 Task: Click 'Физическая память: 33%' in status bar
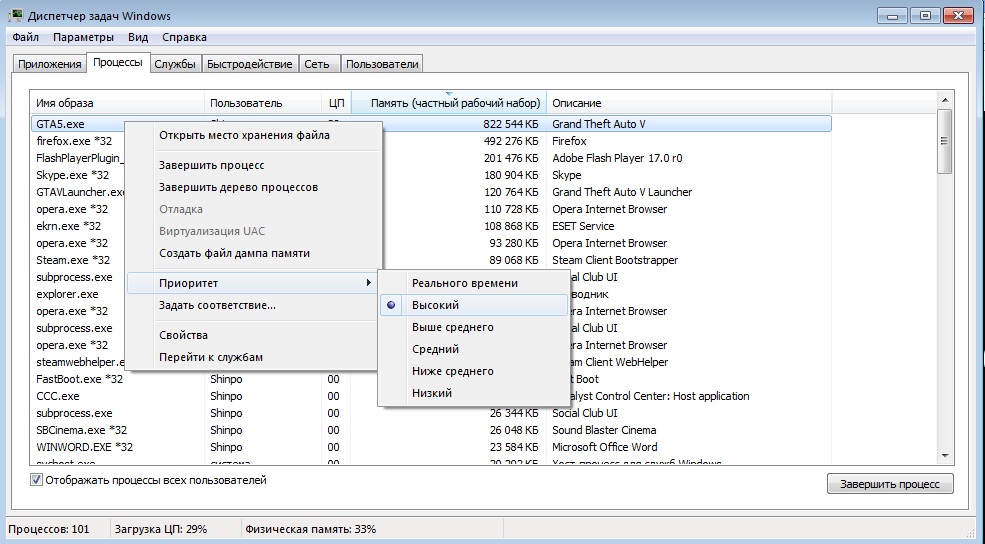[x=310, y=529]
